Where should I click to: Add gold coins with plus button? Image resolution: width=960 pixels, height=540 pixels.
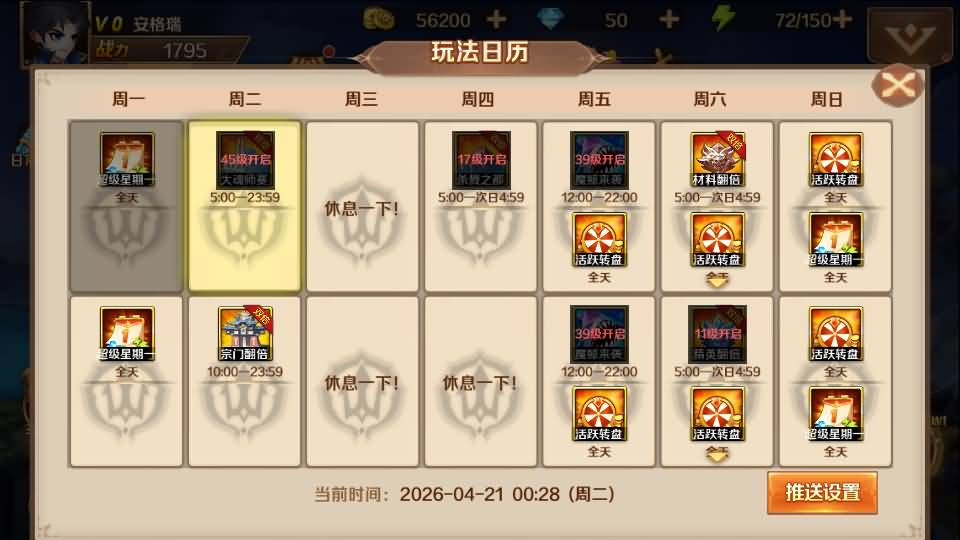tap(496, 20)
